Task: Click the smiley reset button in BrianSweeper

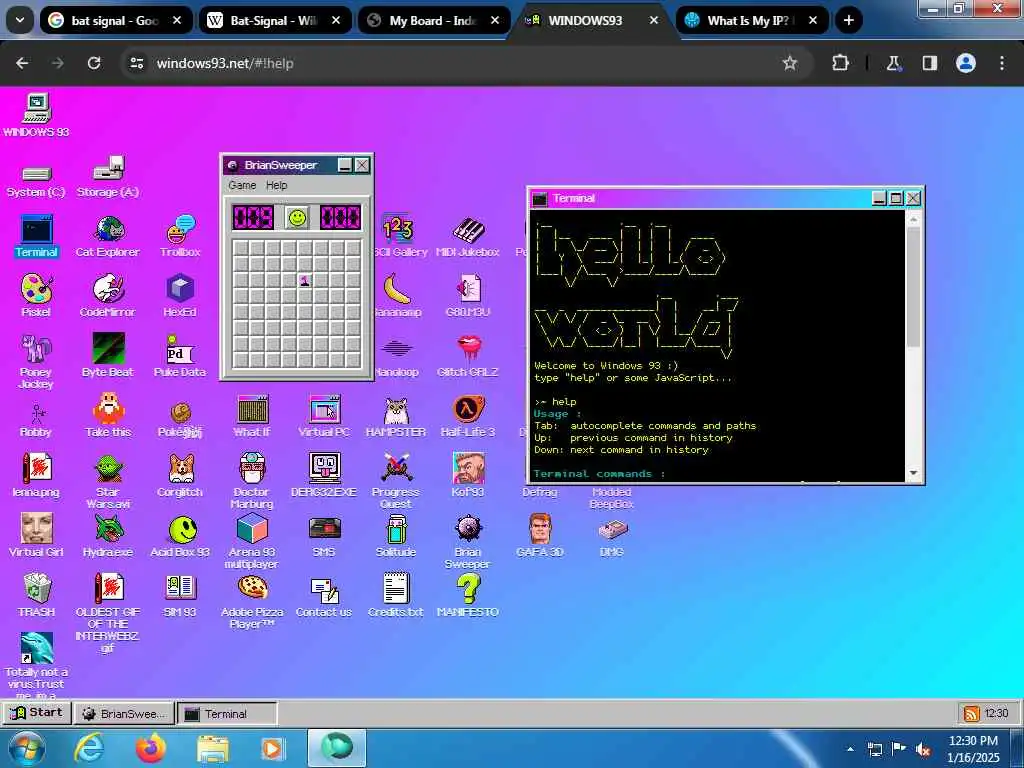Action: point(297,217)
